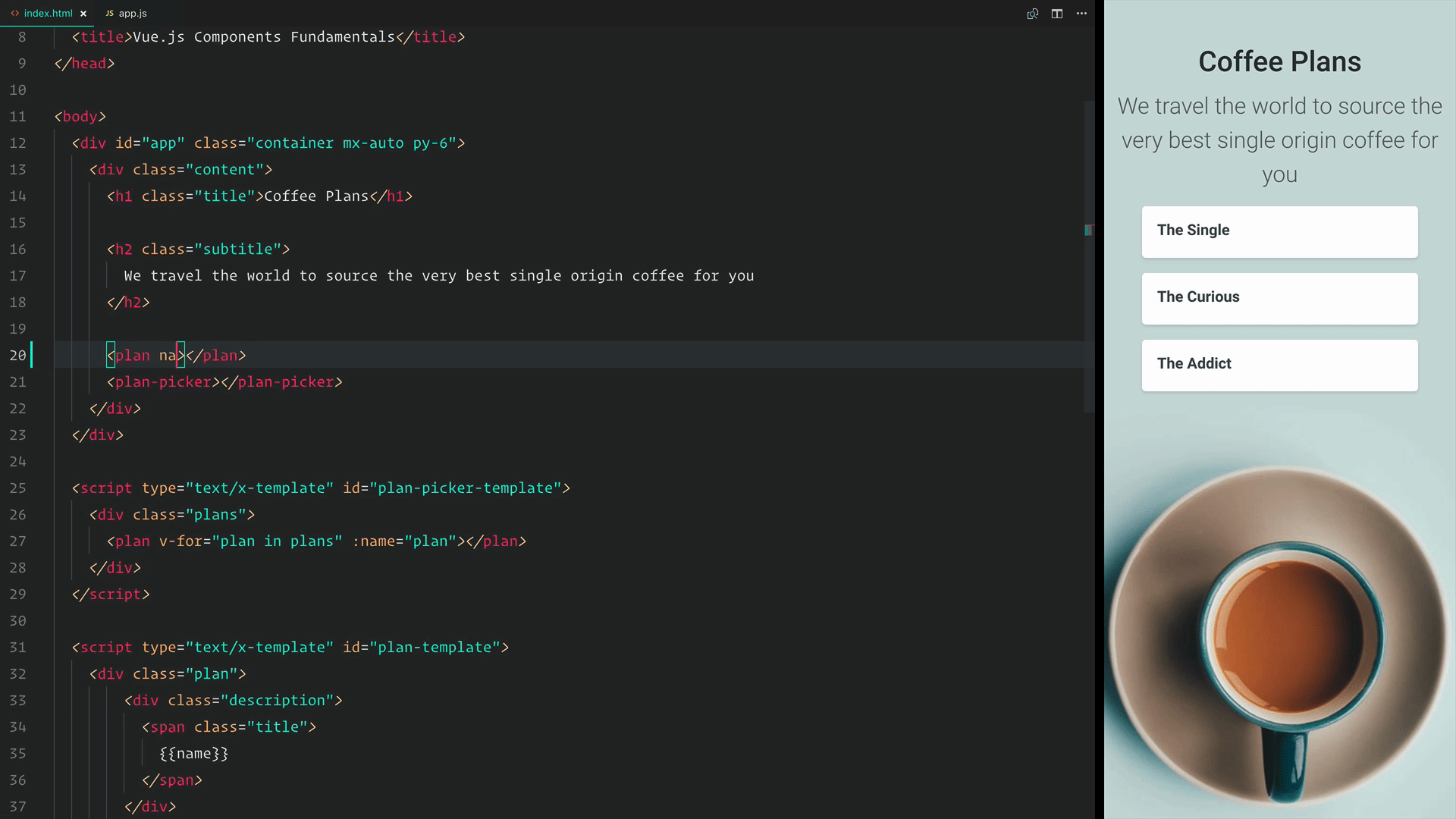1456x819 pixels.
Task: Click the 'Coffee Plans' text inside the h1 code
Action: click(x=316, y=196)
